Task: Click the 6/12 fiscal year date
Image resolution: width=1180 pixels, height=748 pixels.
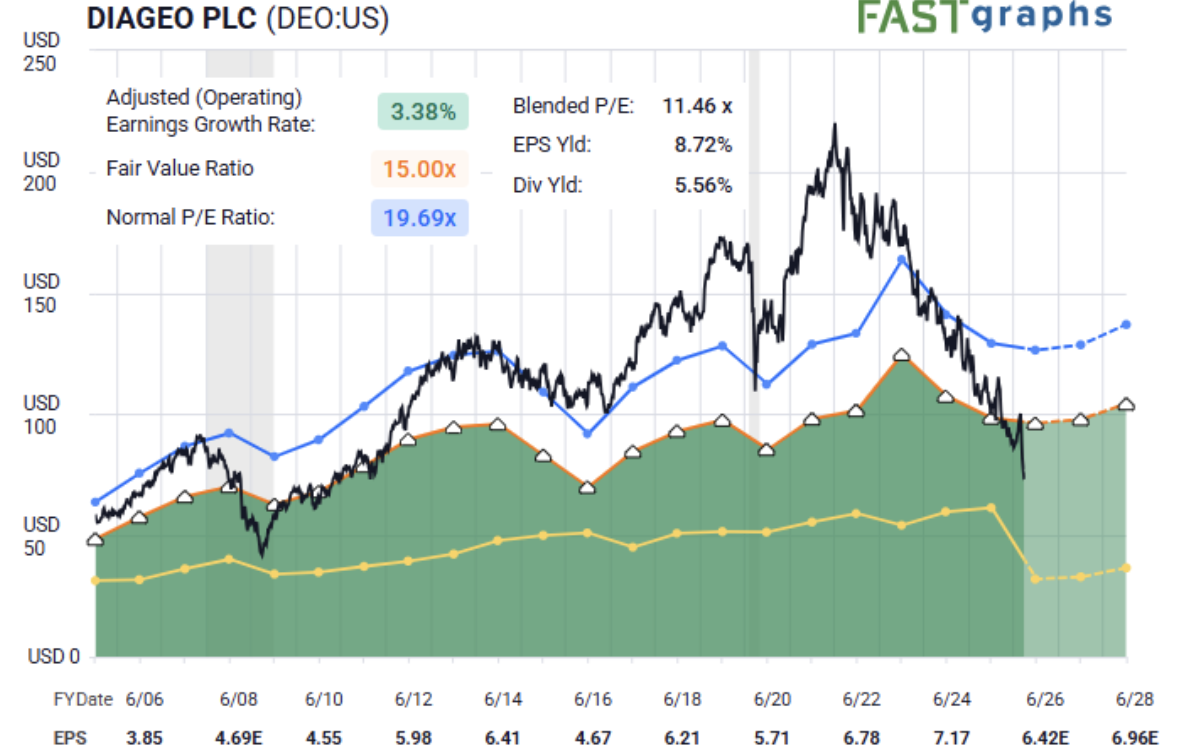Action: (414, 700)
